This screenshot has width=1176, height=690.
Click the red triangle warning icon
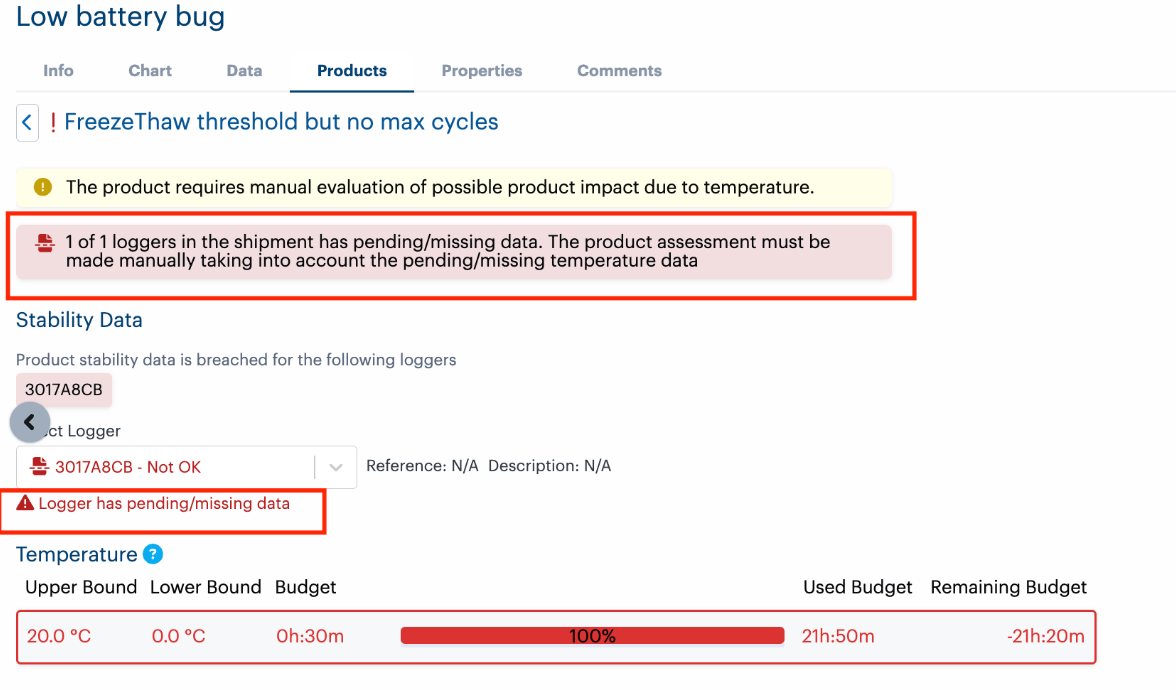point(26,503)
